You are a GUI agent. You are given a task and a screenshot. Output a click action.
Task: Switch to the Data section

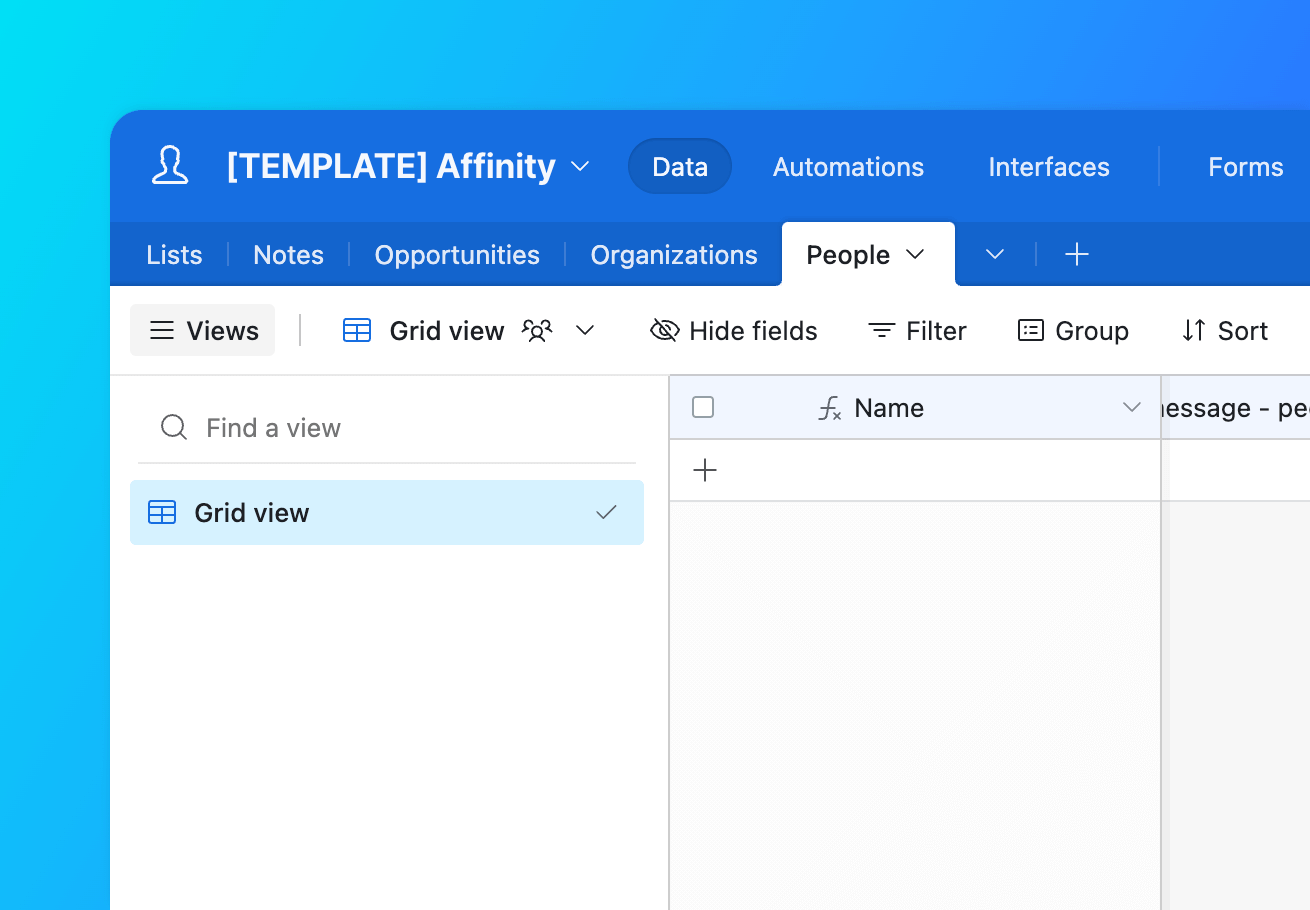680,166
